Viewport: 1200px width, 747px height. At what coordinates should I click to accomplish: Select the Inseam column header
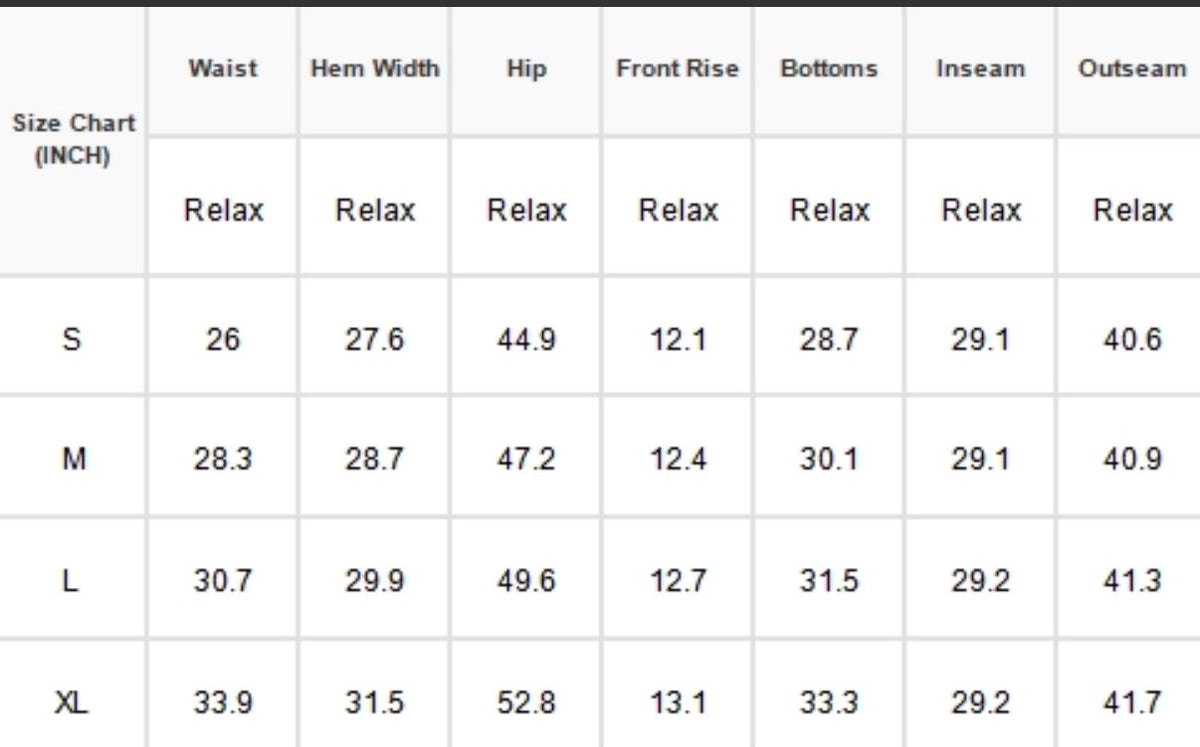pos(981,69)
